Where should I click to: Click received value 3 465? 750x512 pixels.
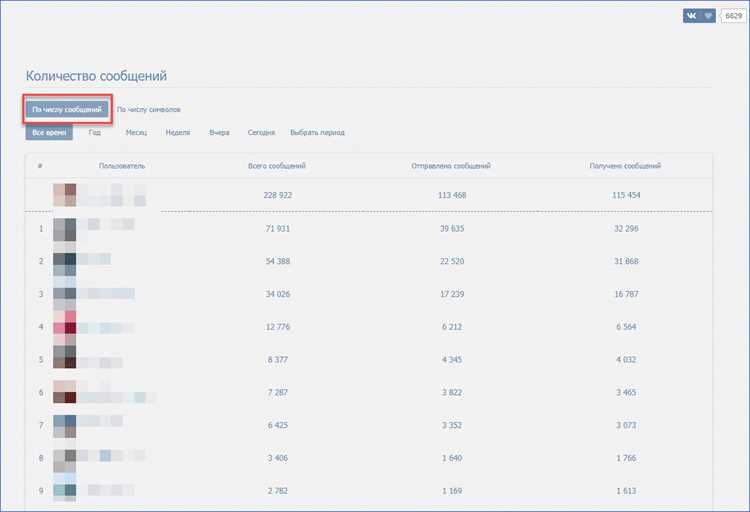pyautogui.click(x=626, y=392)
